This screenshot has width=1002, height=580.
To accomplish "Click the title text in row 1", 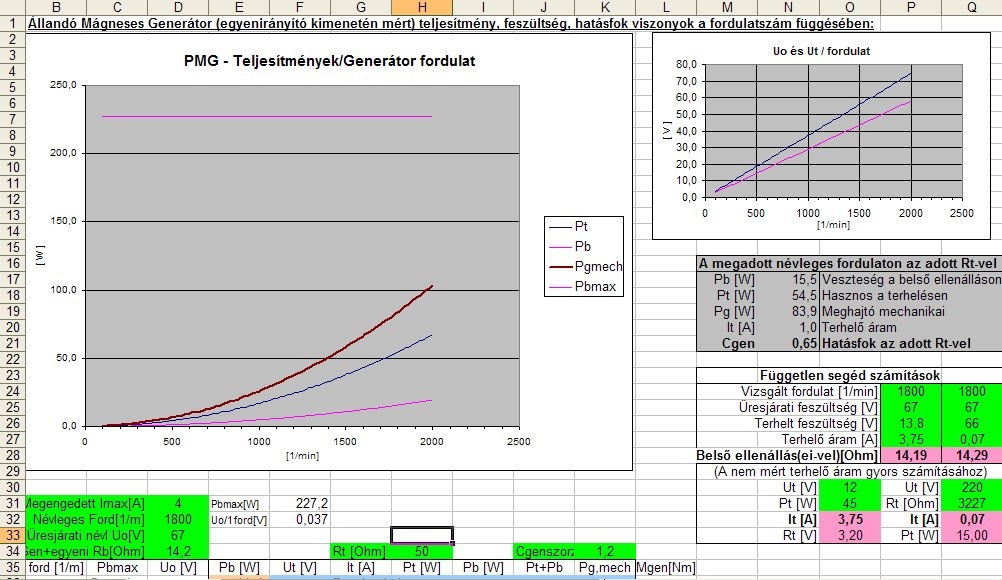I will pos(451,24).
